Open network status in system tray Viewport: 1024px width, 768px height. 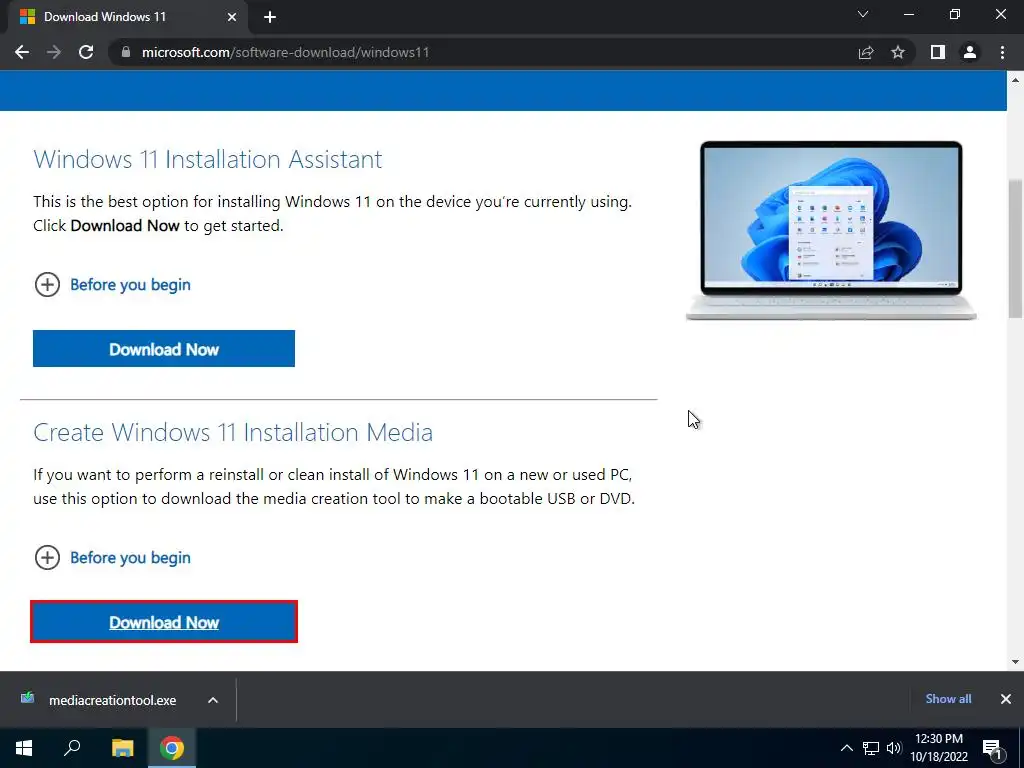[x=871, y=748]
